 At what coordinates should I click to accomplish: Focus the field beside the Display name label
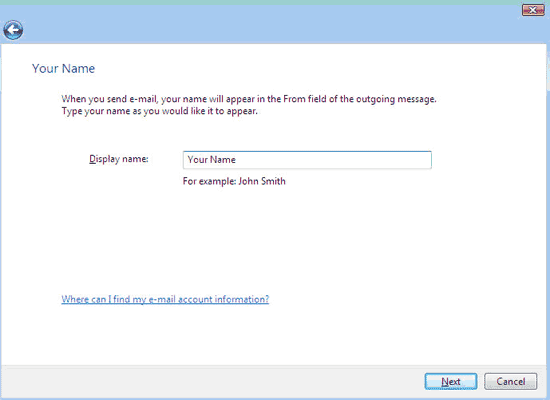pos(307,160)
